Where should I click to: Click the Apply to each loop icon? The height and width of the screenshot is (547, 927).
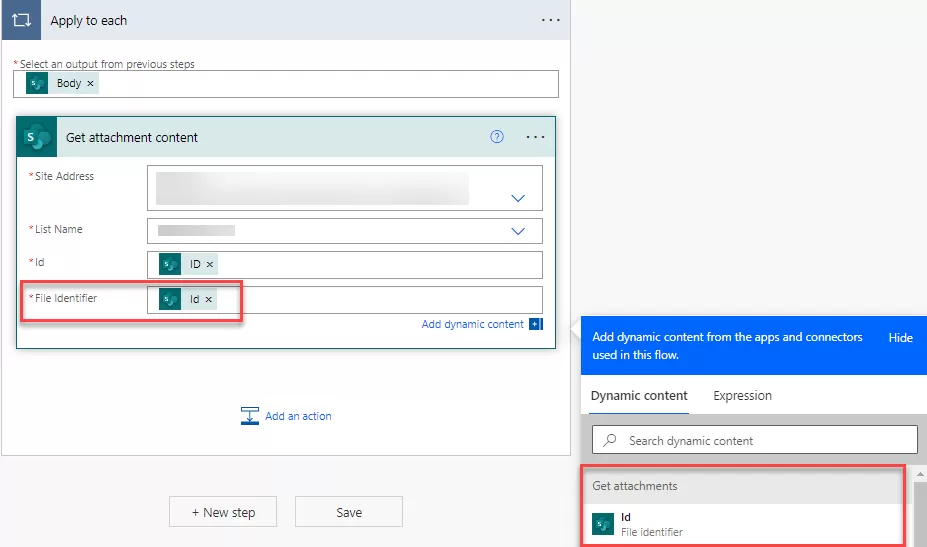tap(21, 20)
